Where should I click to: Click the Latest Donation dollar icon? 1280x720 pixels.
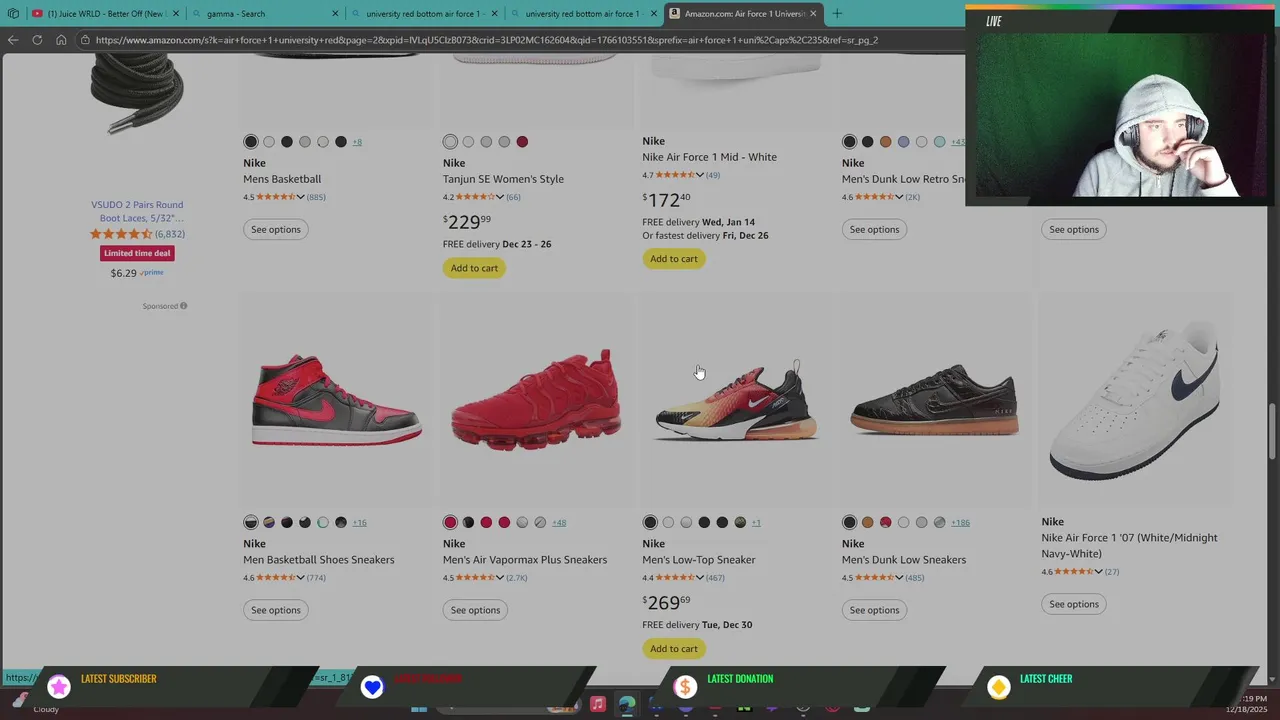pyautogui.click(x=685, y=686)
